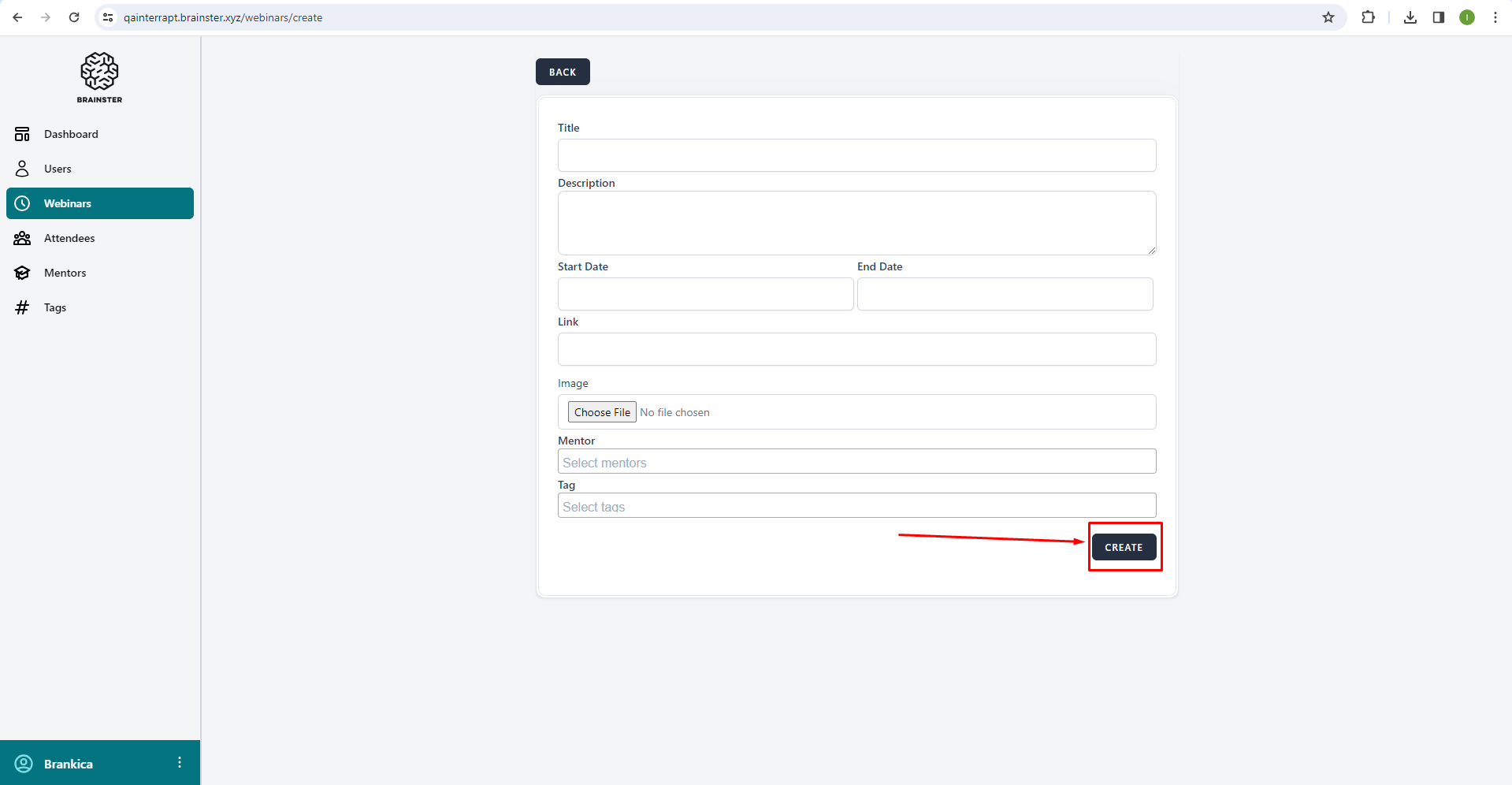Reload the page using the refresh icon
This screenshot has height=785, width=1512.
click(74, 17)
